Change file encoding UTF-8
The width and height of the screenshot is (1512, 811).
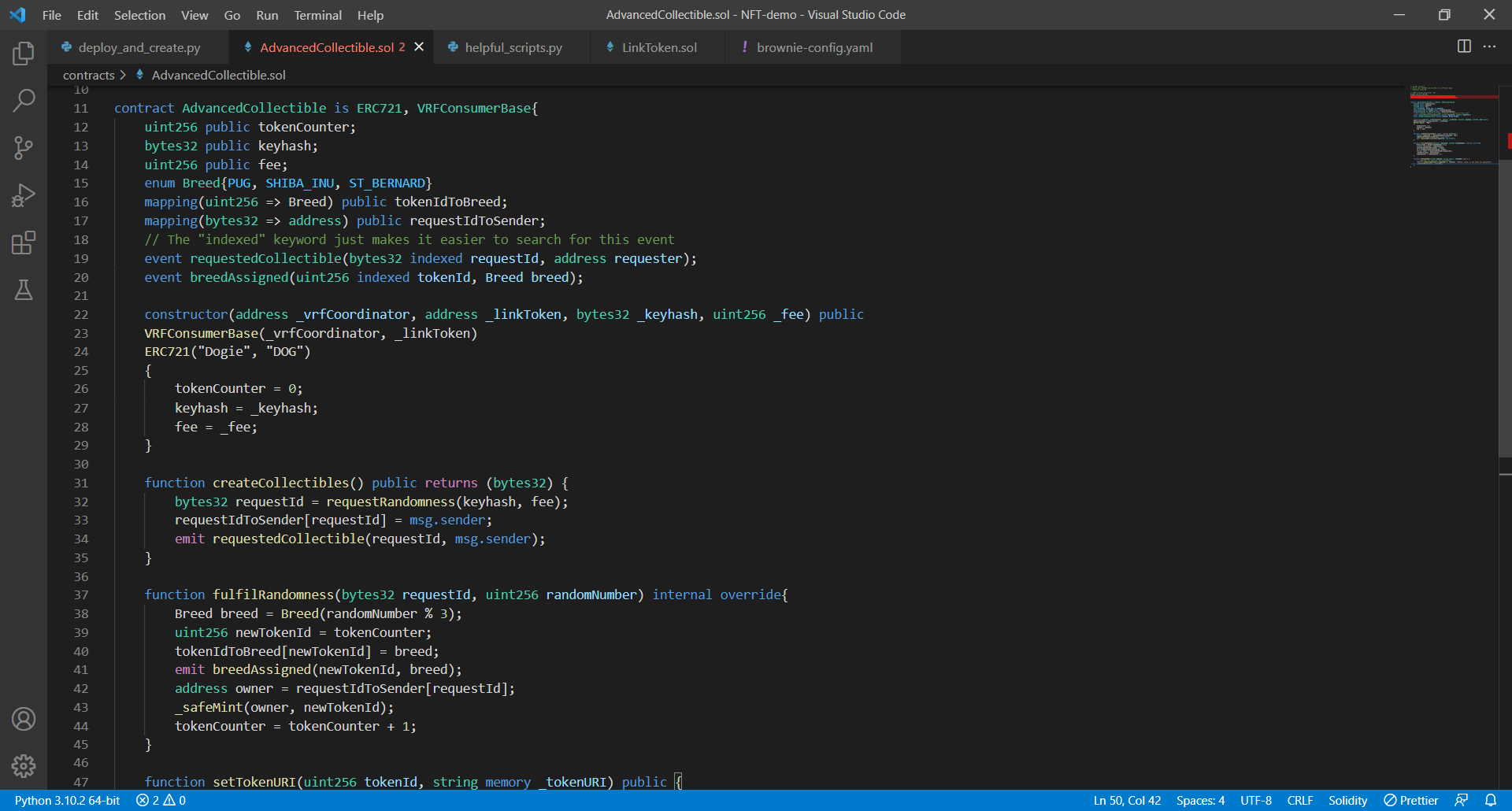point(1256,800)
